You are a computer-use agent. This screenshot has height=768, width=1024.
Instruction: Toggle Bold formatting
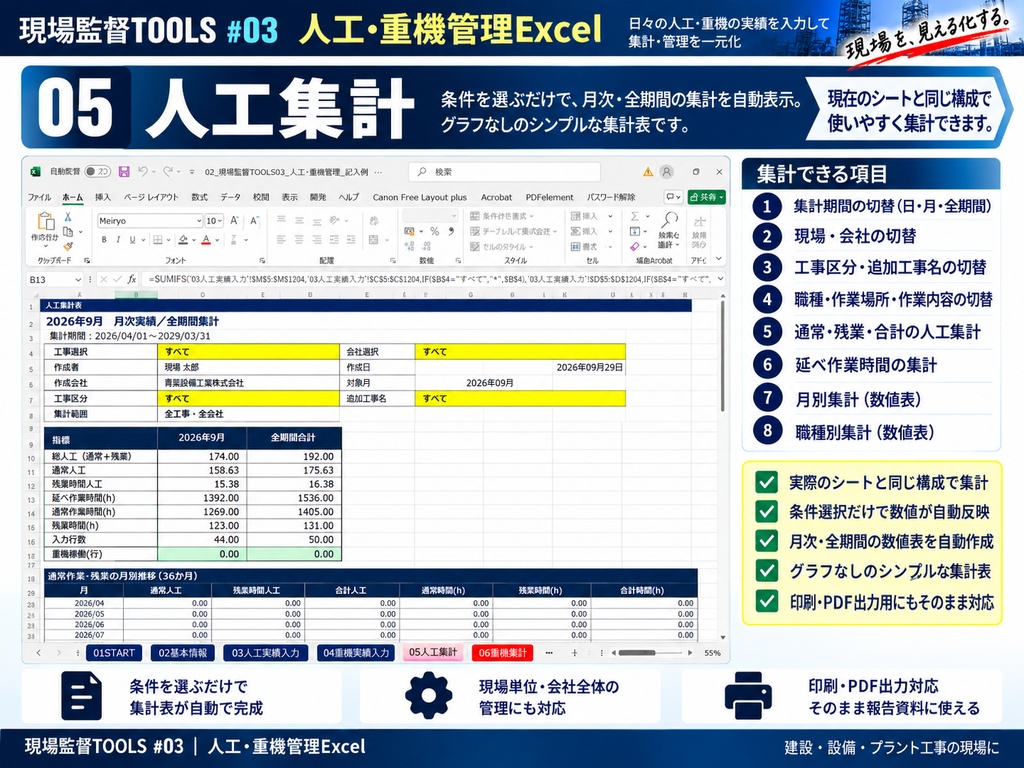click(x=104, y=240)
